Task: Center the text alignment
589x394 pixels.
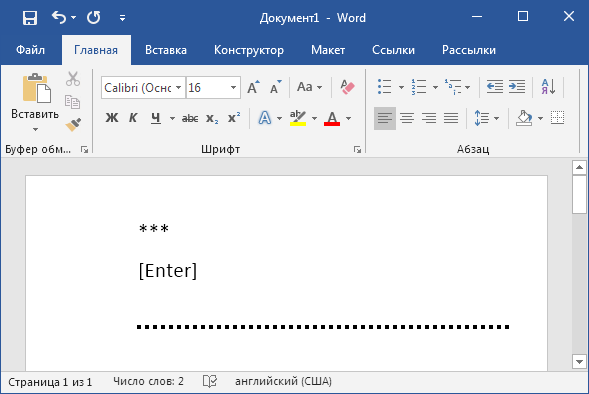Action: click(407, 118)
